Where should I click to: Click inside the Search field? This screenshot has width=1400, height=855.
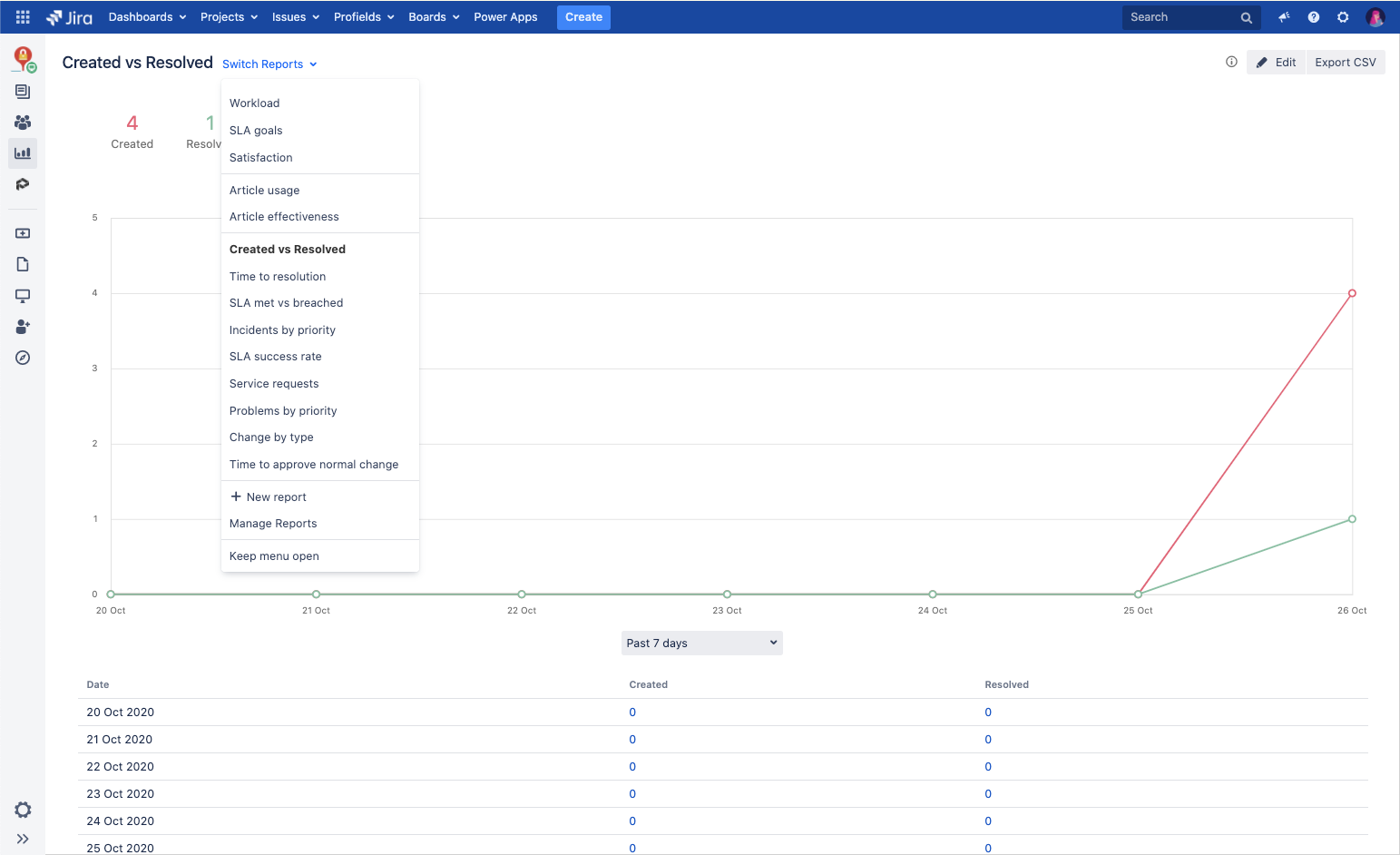(x=1180, y=16)
